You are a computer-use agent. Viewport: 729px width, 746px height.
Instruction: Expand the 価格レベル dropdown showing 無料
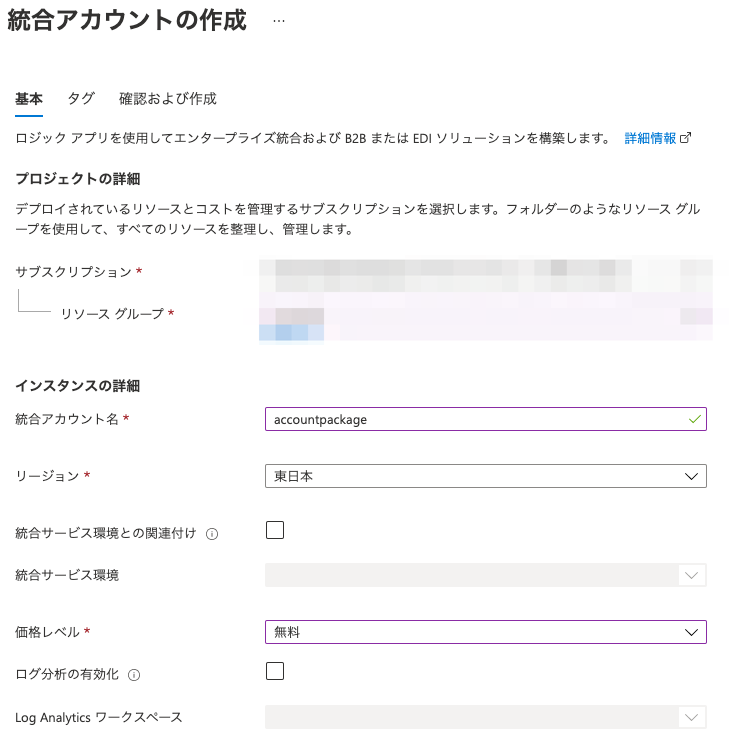(x=485, y=632)
